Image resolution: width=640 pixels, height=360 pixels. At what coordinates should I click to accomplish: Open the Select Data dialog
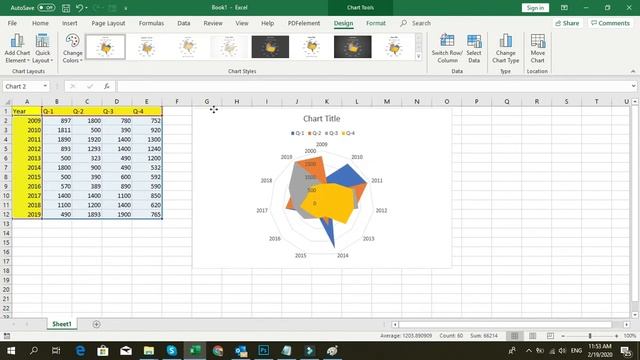pyautogui.click(x=474, y=48)
